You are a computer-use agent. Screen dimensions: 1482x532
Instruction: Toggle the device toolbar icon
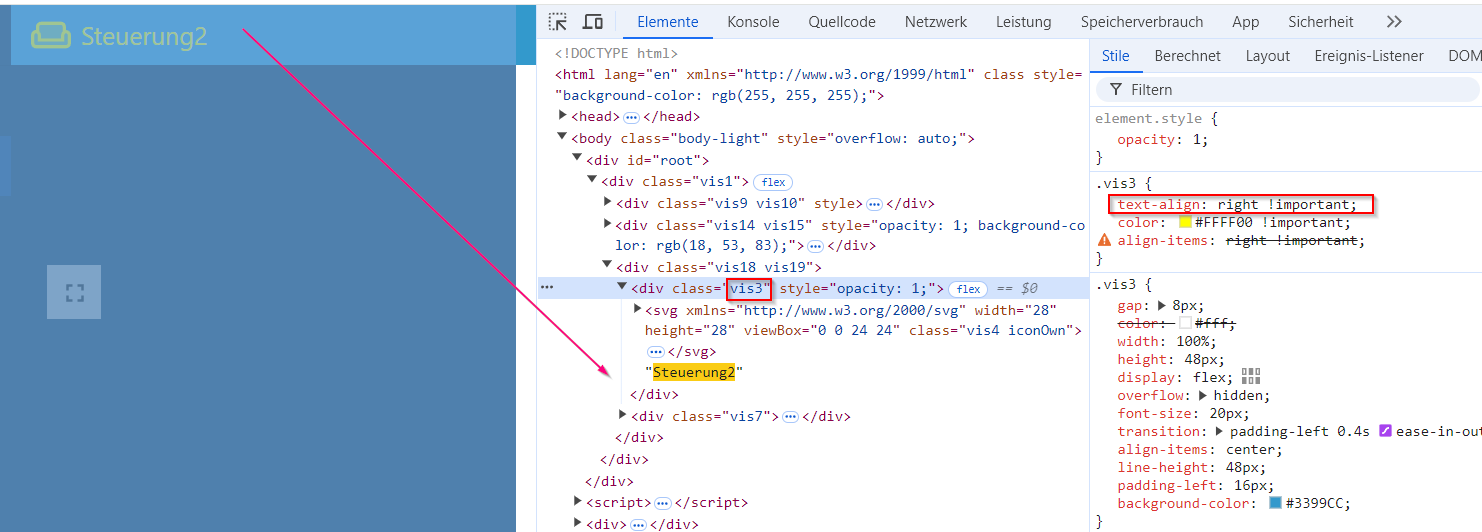(593, 22)
